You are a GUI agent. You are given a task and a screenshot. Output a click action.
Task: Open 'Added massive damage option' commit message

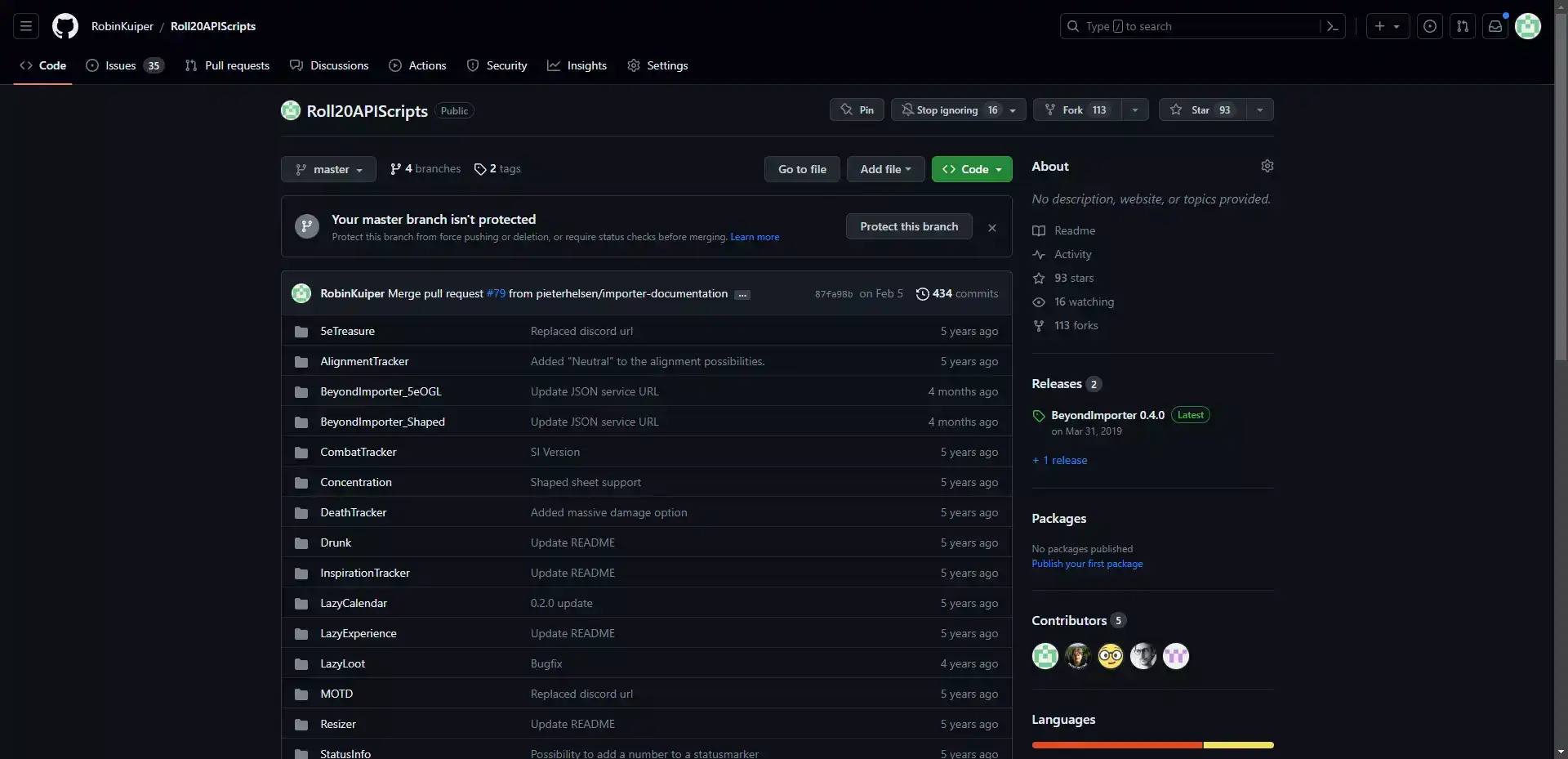click(608, 512)
